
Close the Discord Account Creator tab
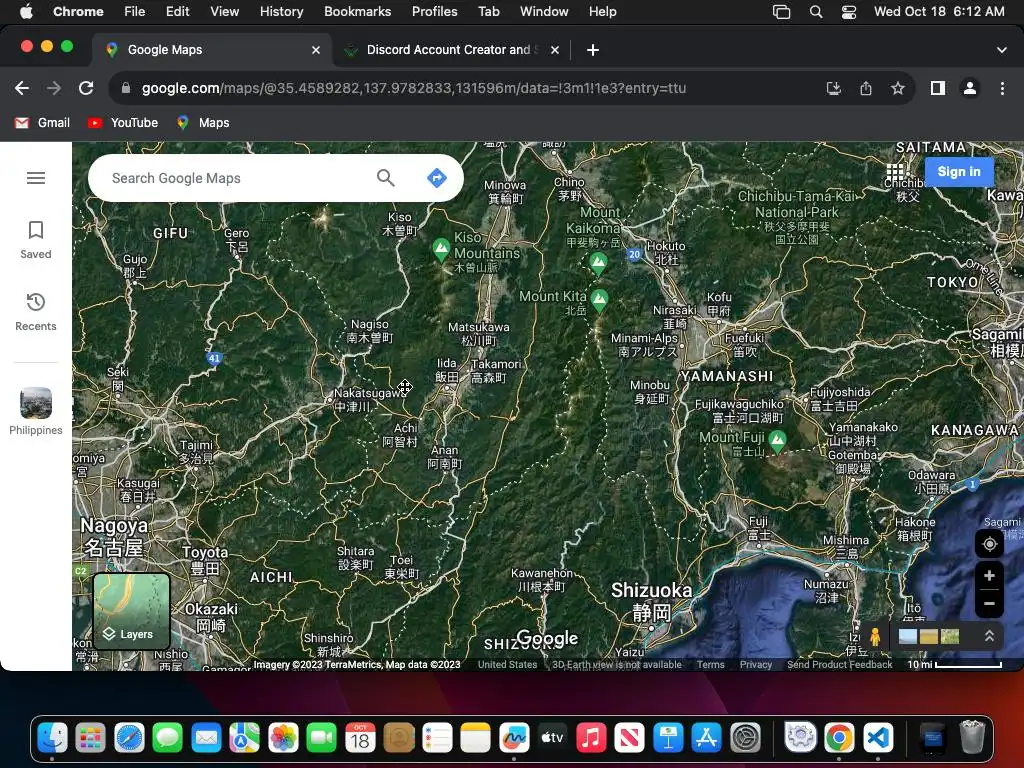pyautogui.click(x=554, y=50)
